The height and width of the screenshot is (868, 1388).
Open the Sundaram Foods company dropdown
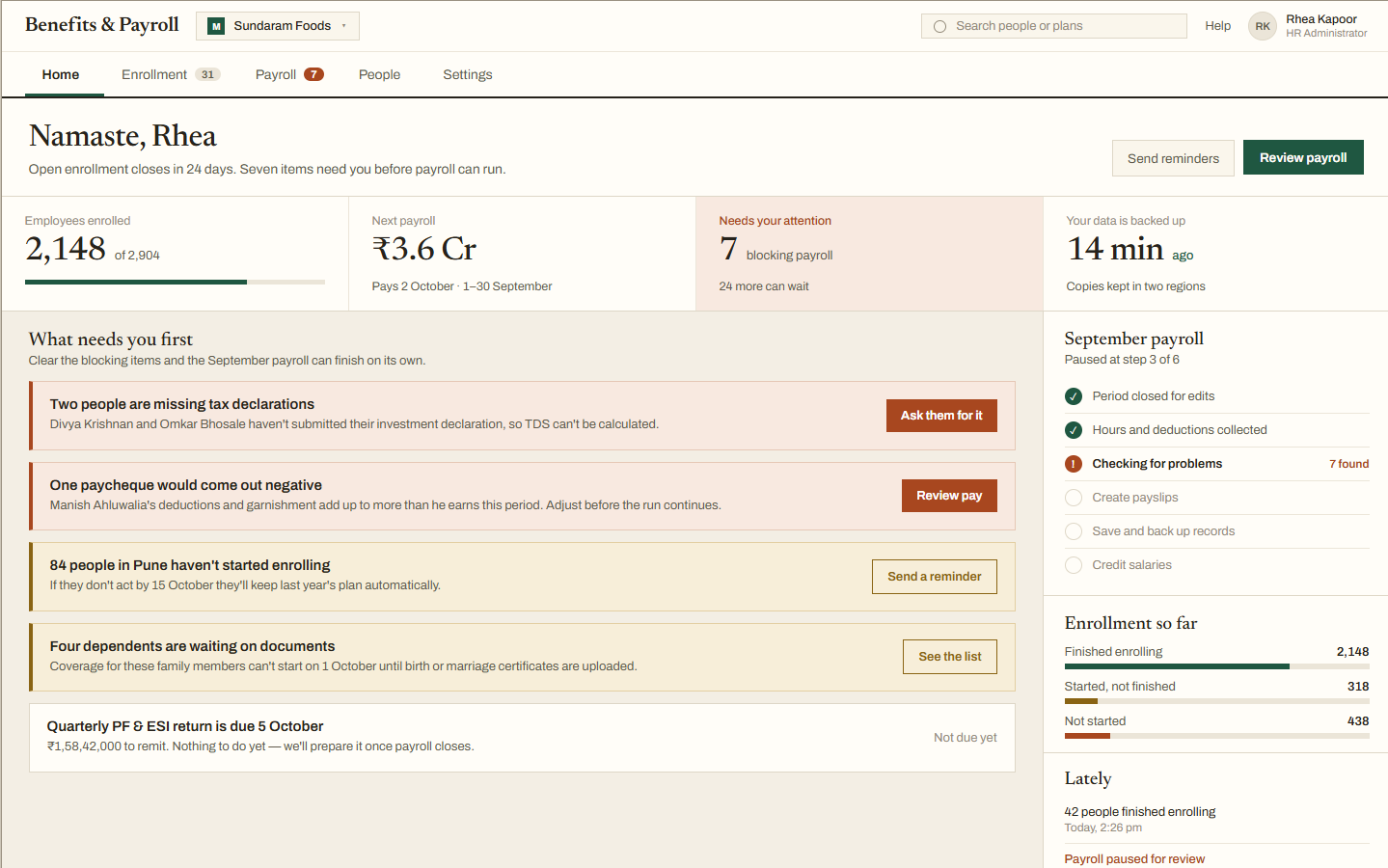278,26
